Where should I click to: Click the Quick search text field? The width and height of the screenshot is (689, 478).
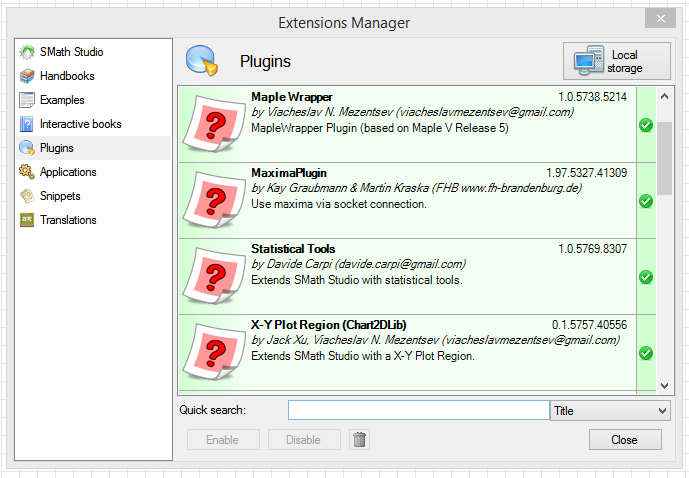tap(418, 411)
